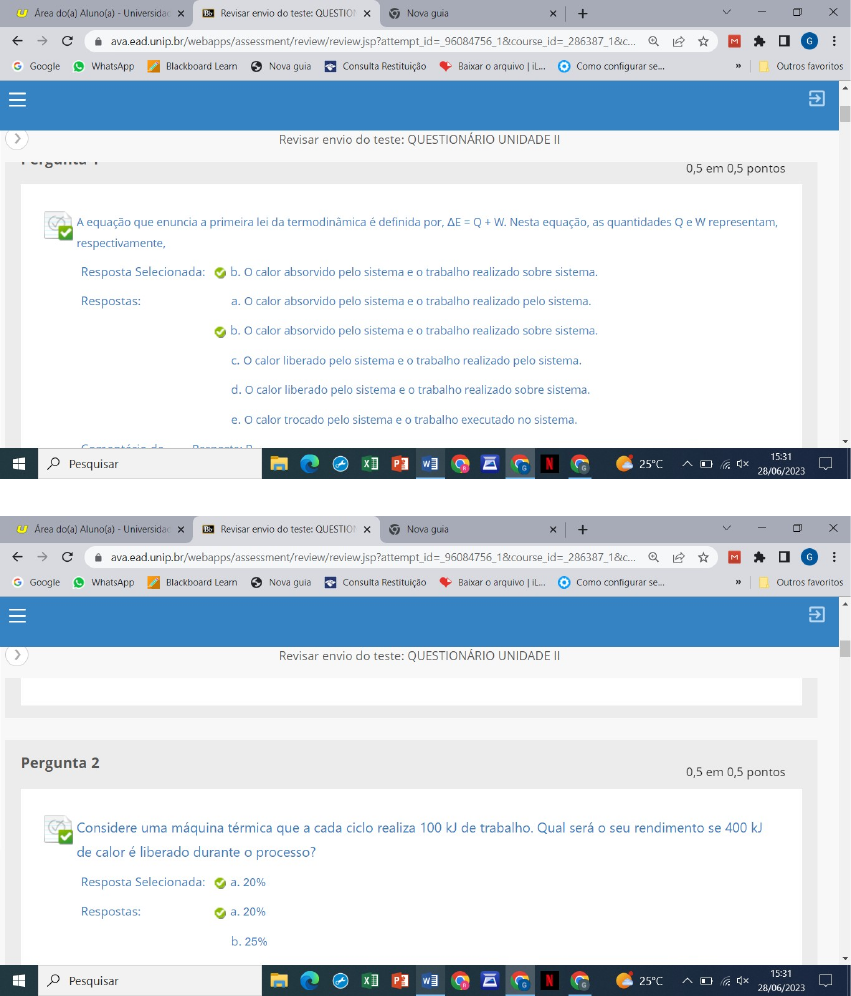This screenshot has height=996, width=851.
Task: Expand the bookmarks overflow chevron in the upper window
Action: coord(739,66)
